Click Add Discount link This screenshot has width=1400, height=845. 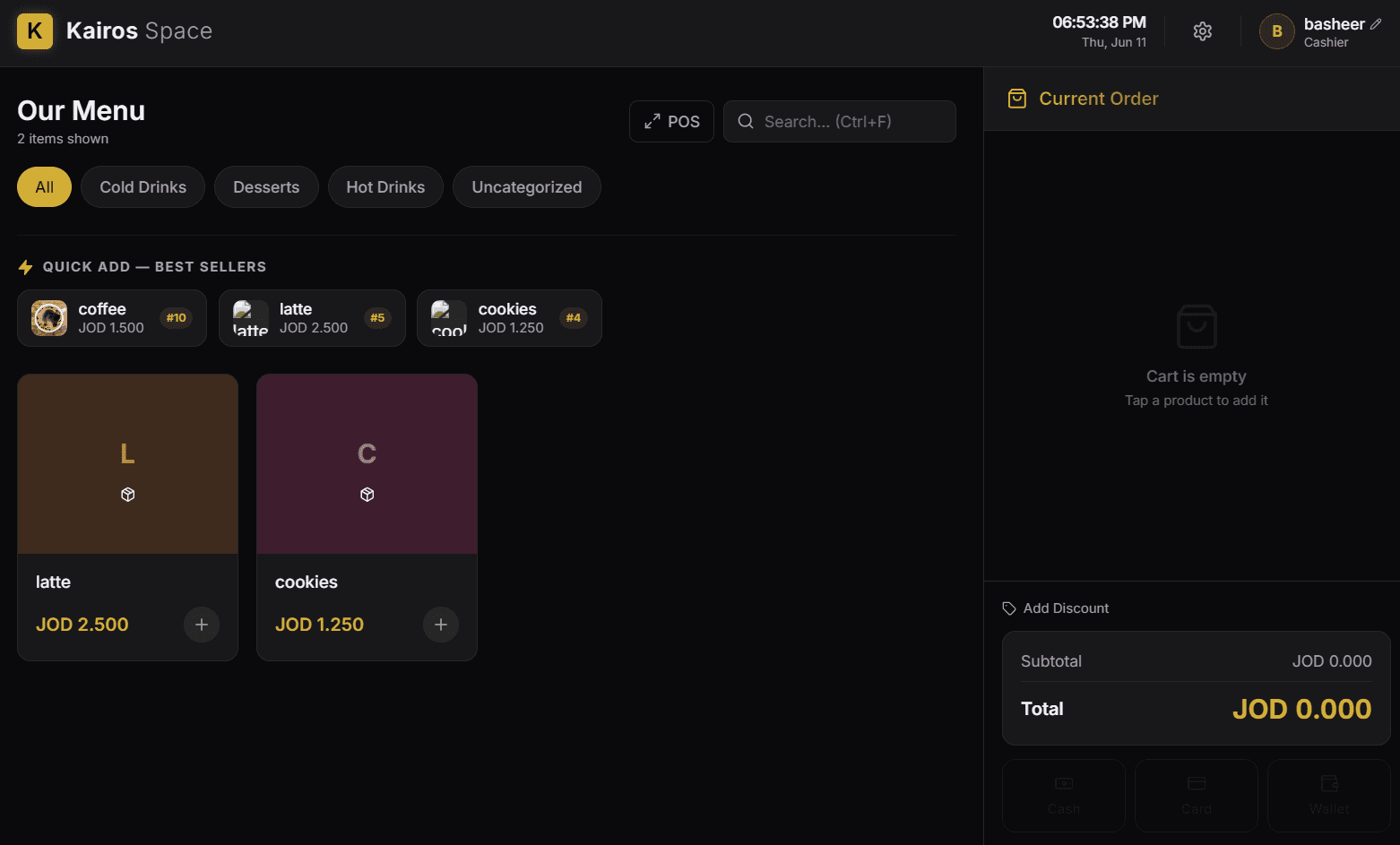(x=1056, y=608)
